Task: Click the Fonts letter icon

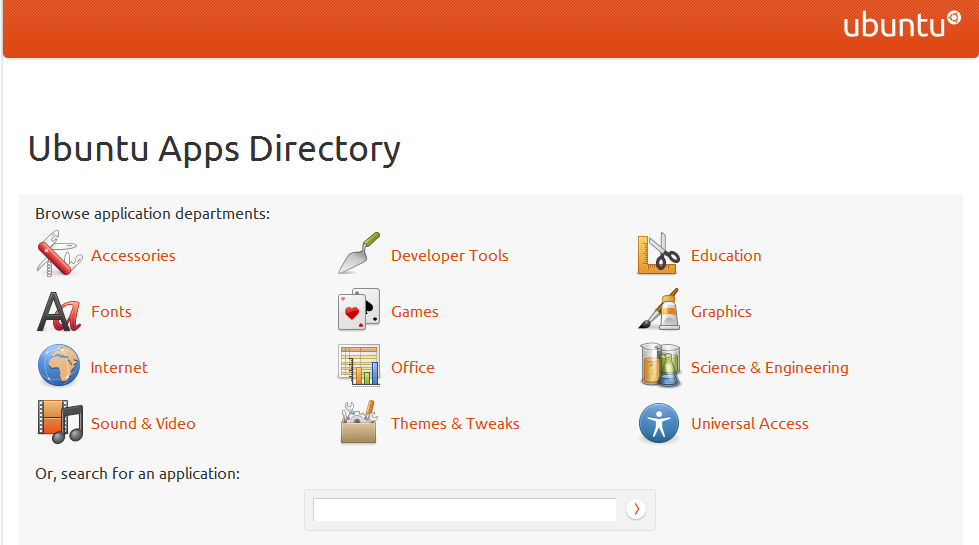Action: pyautogui.click(x=59, y=311)
